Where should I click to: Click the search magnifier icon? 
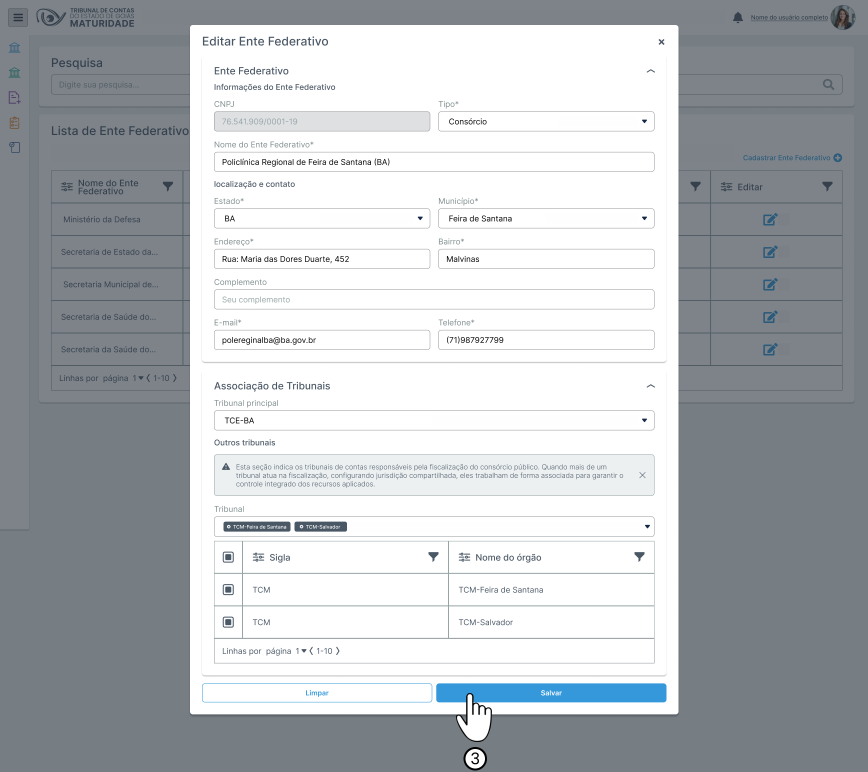(x=828, y=85)
